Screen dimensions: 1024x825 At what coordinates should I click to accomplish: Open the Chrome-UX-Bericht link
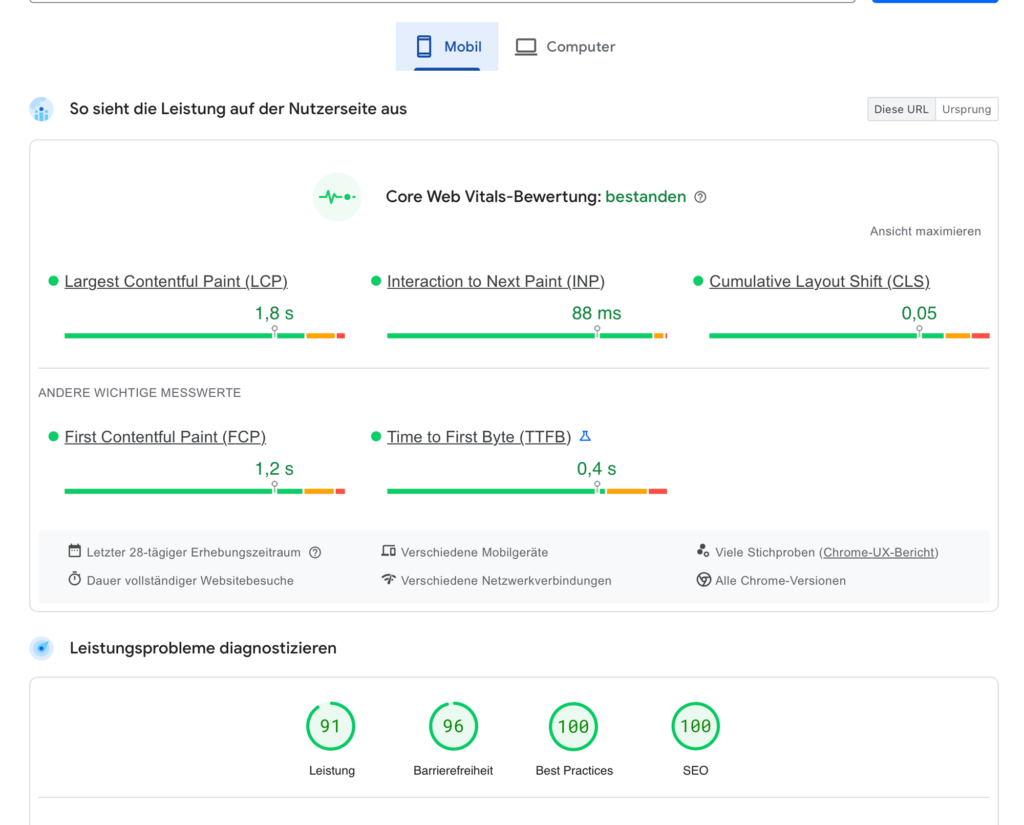pos(879,552)
